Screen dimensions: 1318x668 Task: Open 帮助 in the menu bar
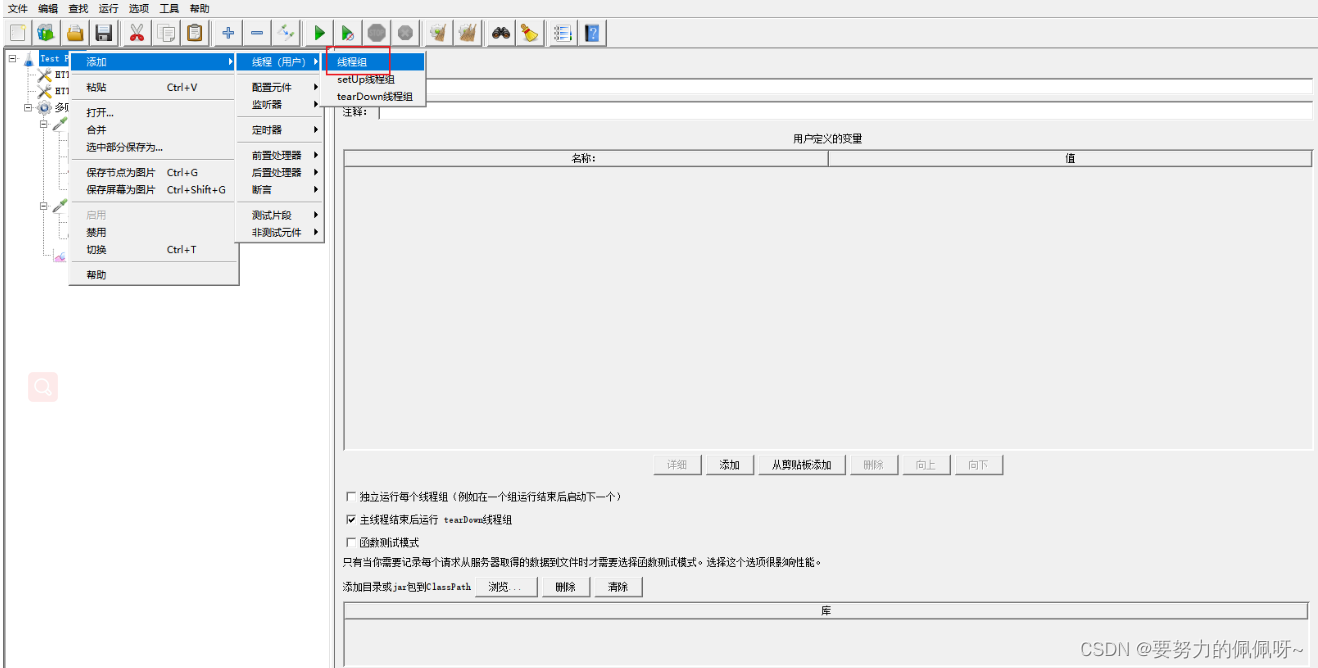pos(199,8)
